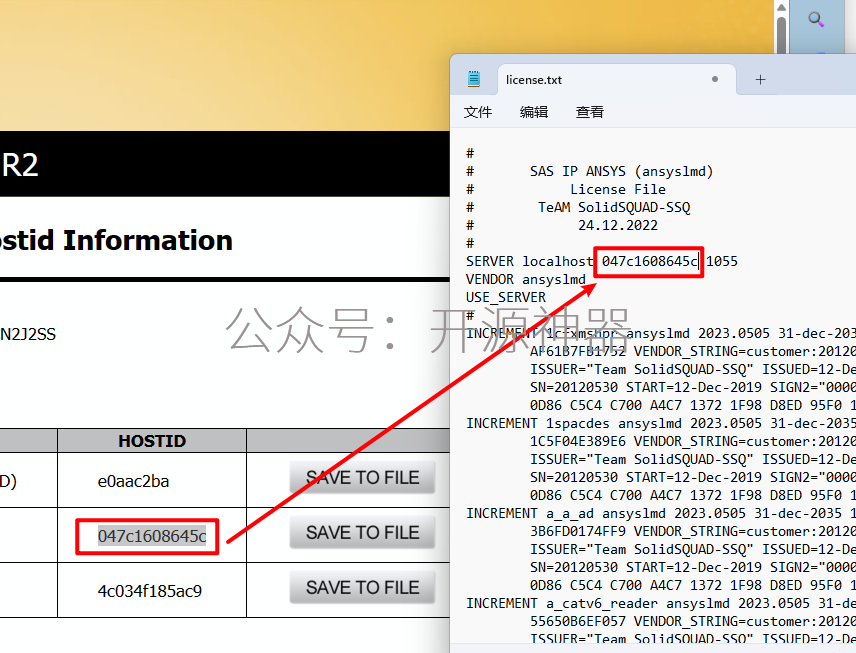The width and height of the screenshot is (856, 653).
Task: Click 047c1608645c on the SERVER line in Notepad
Action: tap(650, 262)
